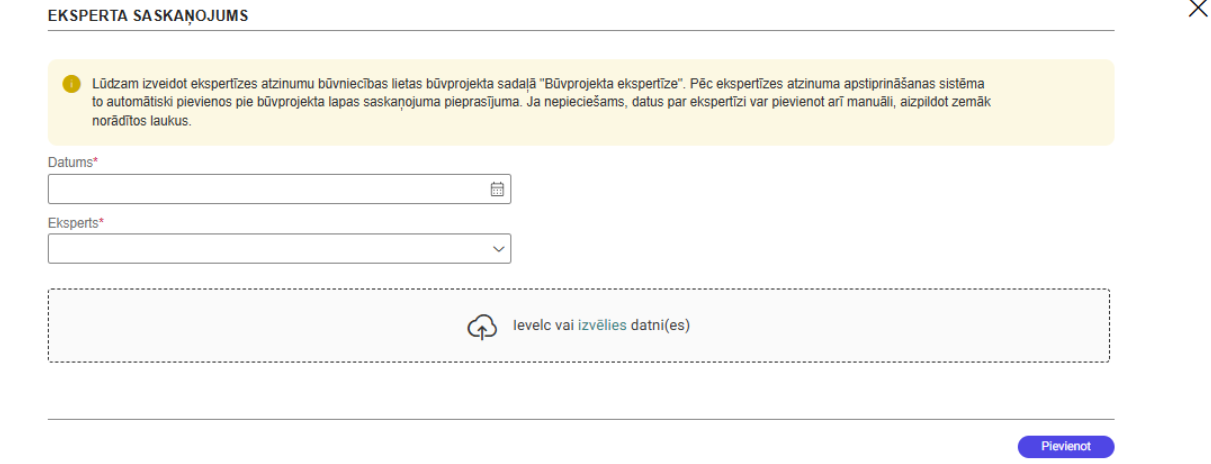
Task: Click the red asterisk beside Eksperts
Action: tap(102, 223)
